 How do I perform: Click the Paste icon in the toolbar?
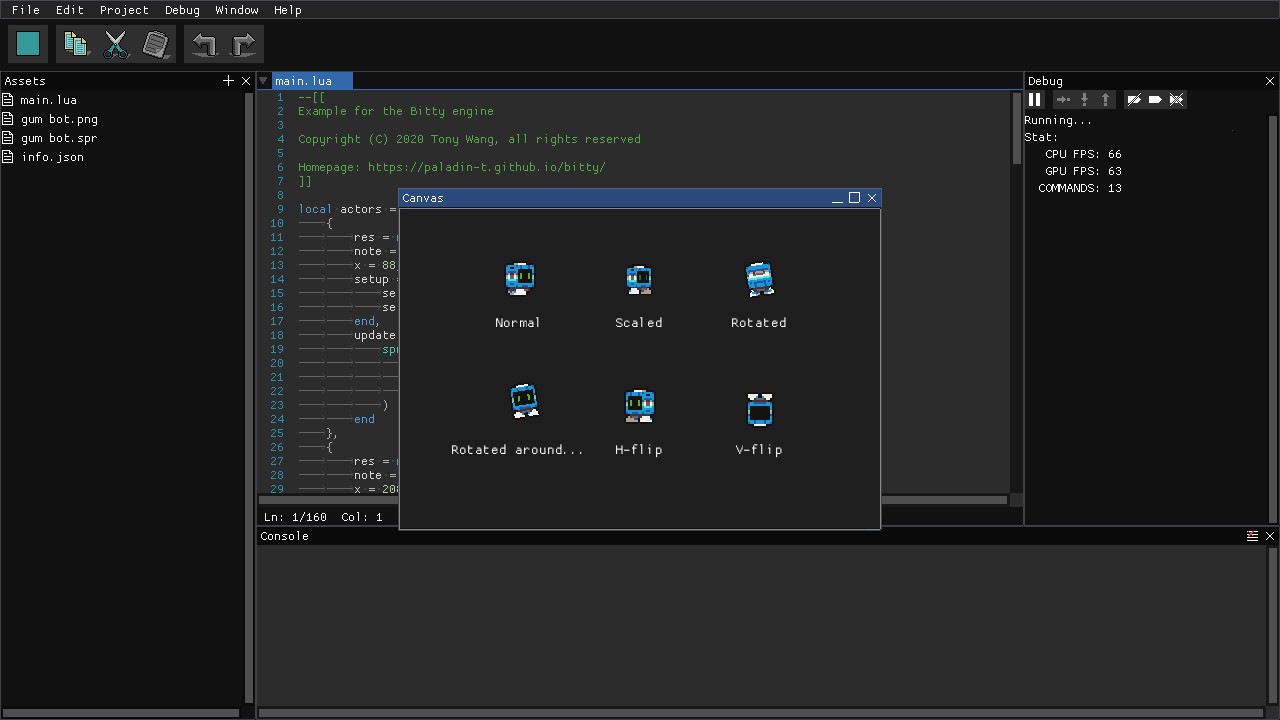(156, 43)
